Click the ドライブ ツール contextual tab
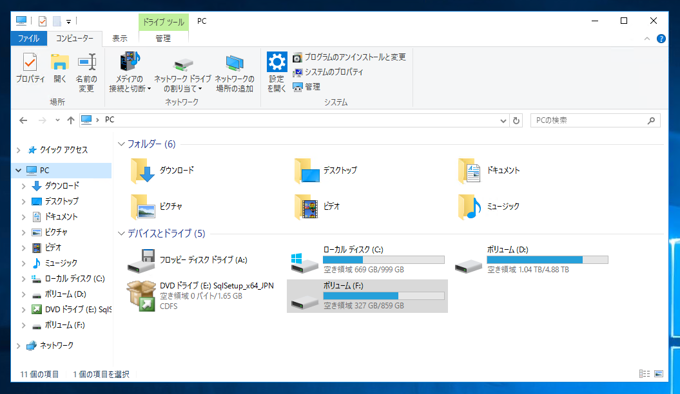 tap(163, 22)
